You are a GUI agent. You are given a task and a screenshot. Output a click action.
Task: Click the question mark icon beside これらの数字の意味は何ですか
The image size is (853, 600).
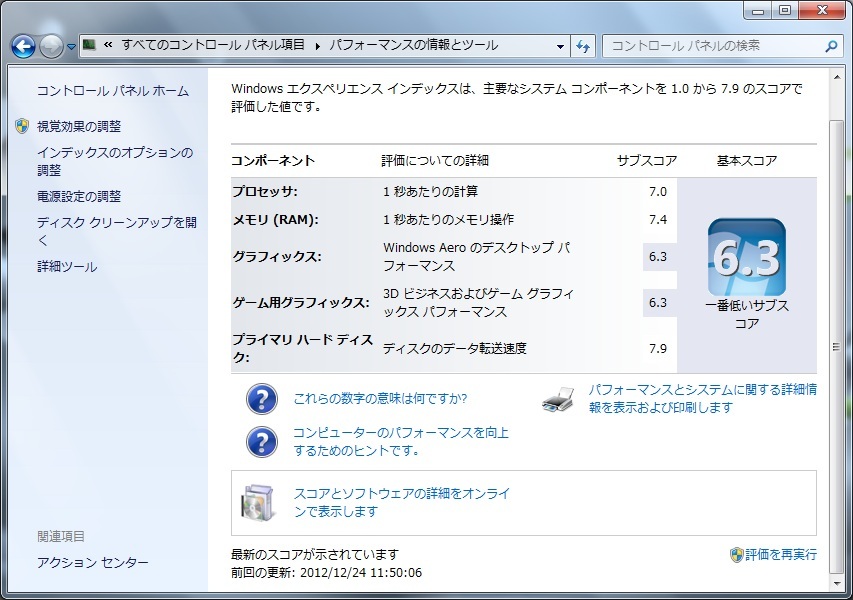click(262, 399)
